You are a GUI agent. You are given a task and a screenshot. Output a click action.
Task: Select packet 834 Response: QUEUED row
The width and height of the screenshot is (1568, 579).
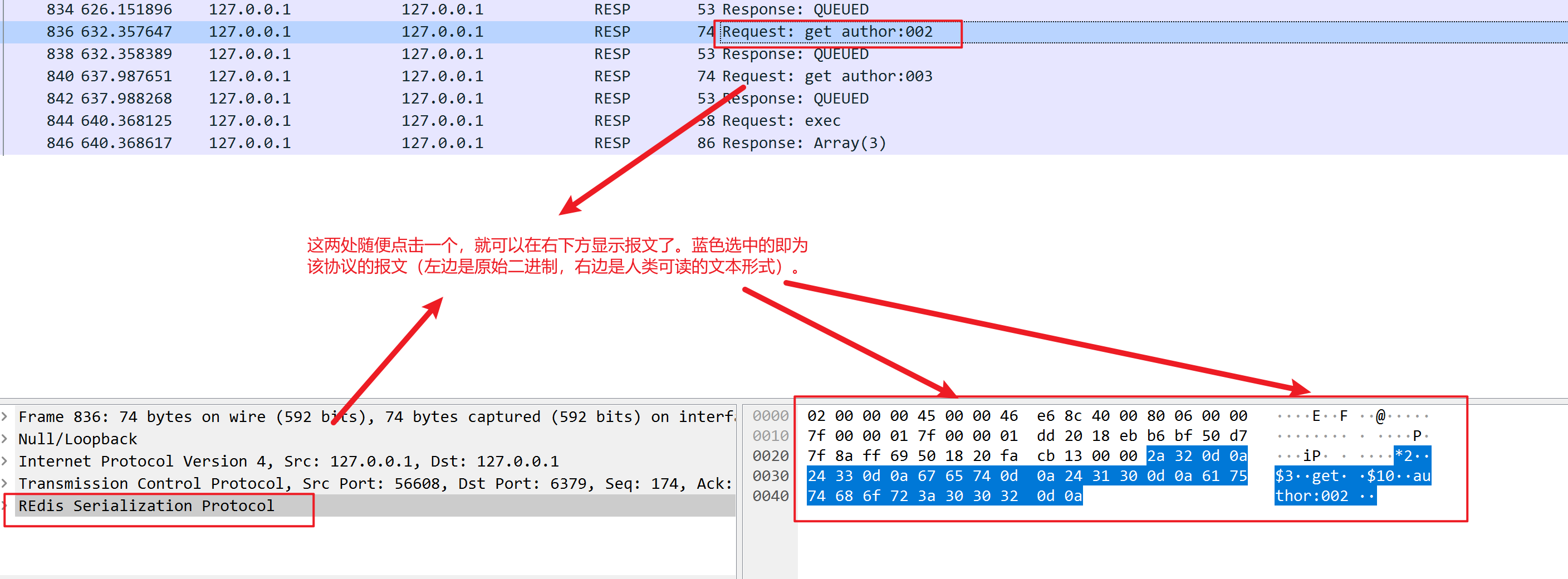pos(785,9)
